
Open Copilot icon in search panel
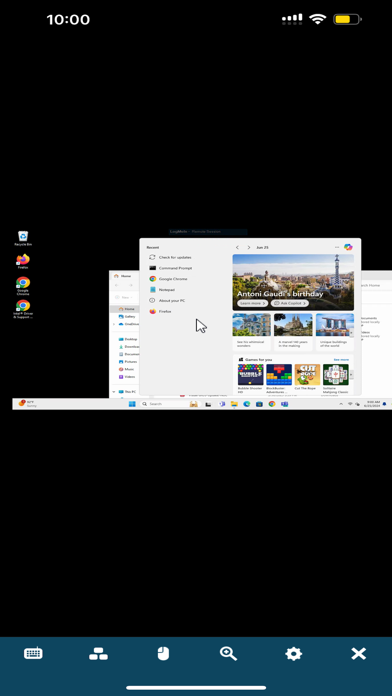[x=348, y=247]
